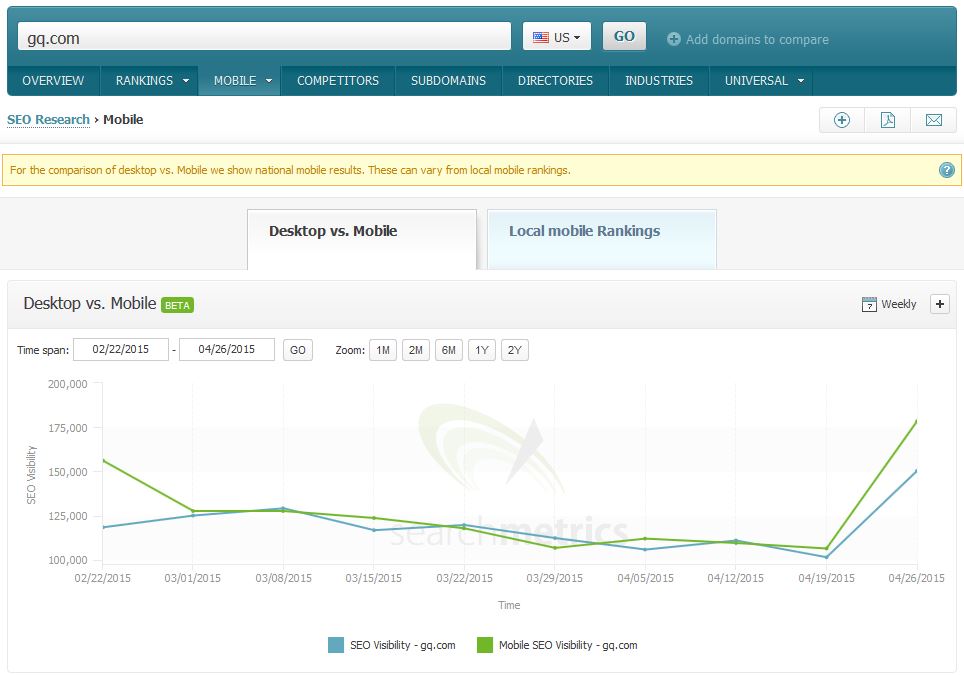Viewport: 964px width, 675px height.
Task: Toggle green Mobile SEO Visibility legend swatch
Action: click(484, 645)
